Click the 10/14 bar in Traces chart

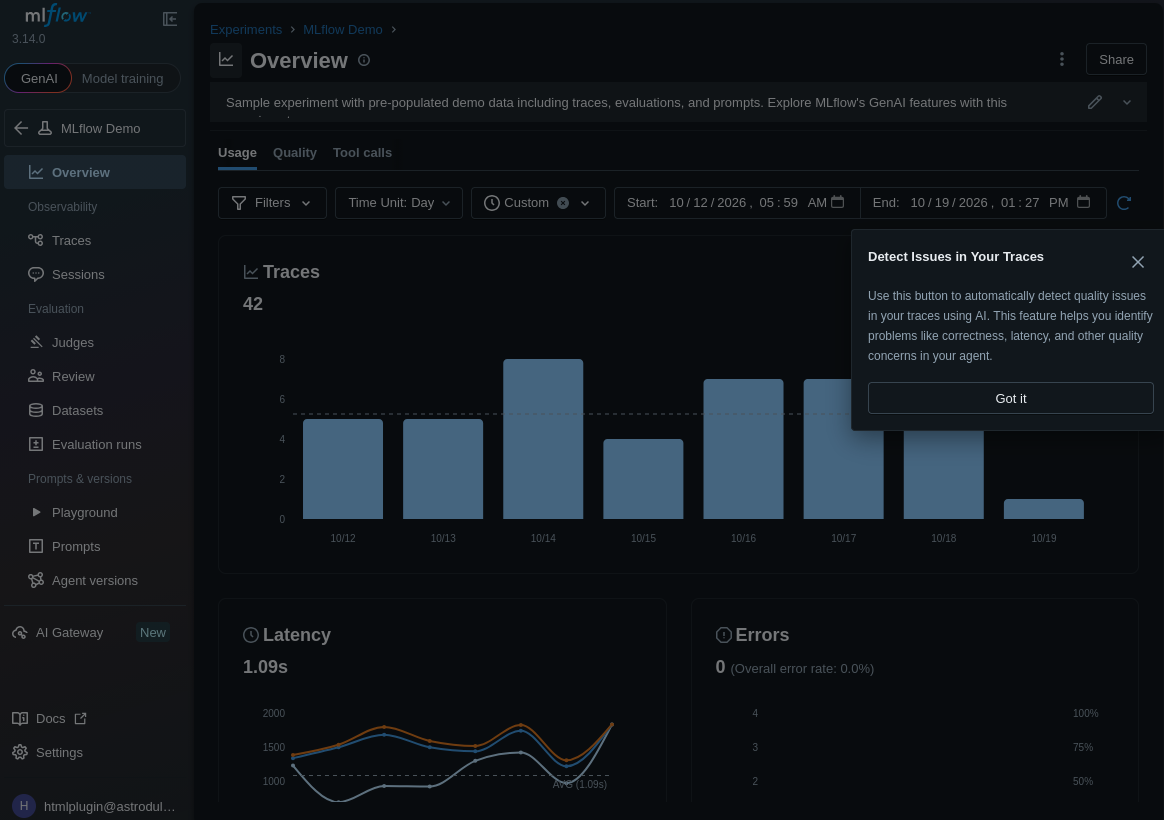[543, 439]
